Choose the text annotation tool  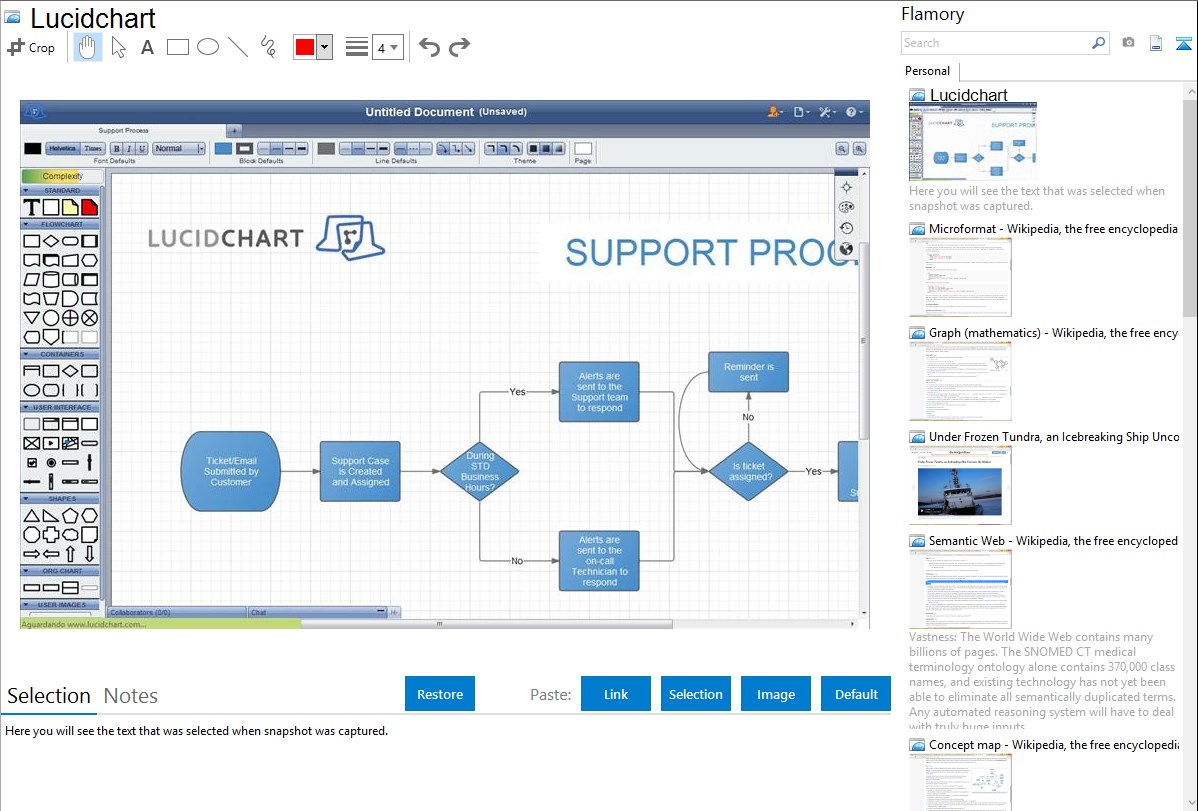(x=147, y=47)
